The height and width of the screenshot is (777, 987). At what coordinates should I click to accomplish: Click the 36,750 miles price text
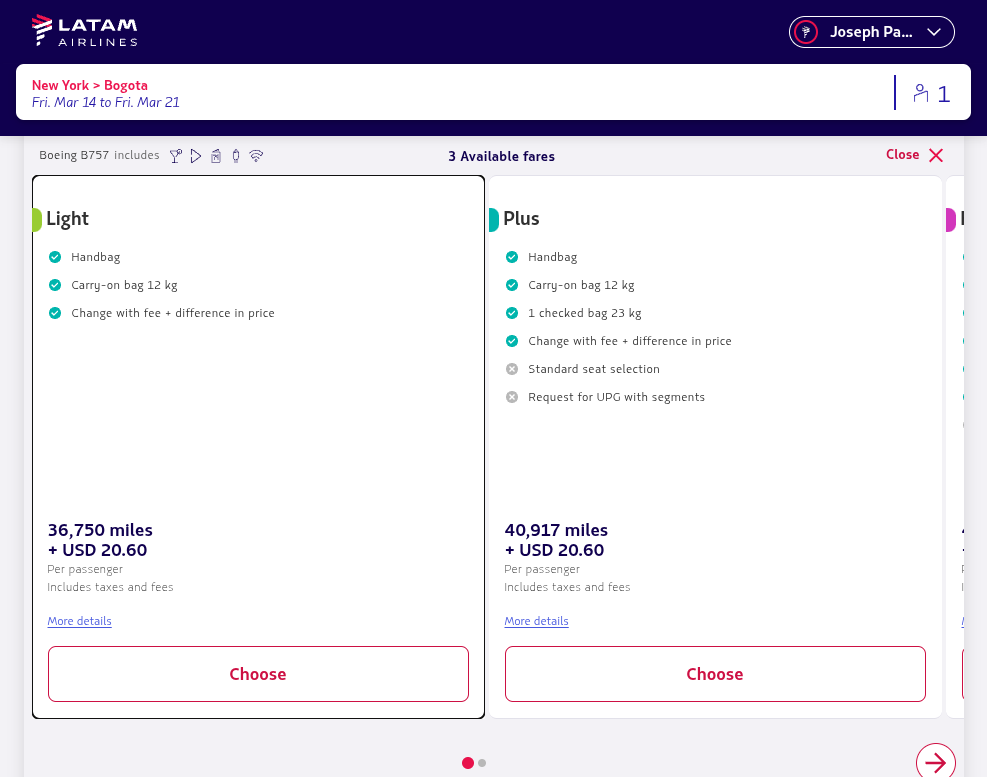click(x=100, y=530)
